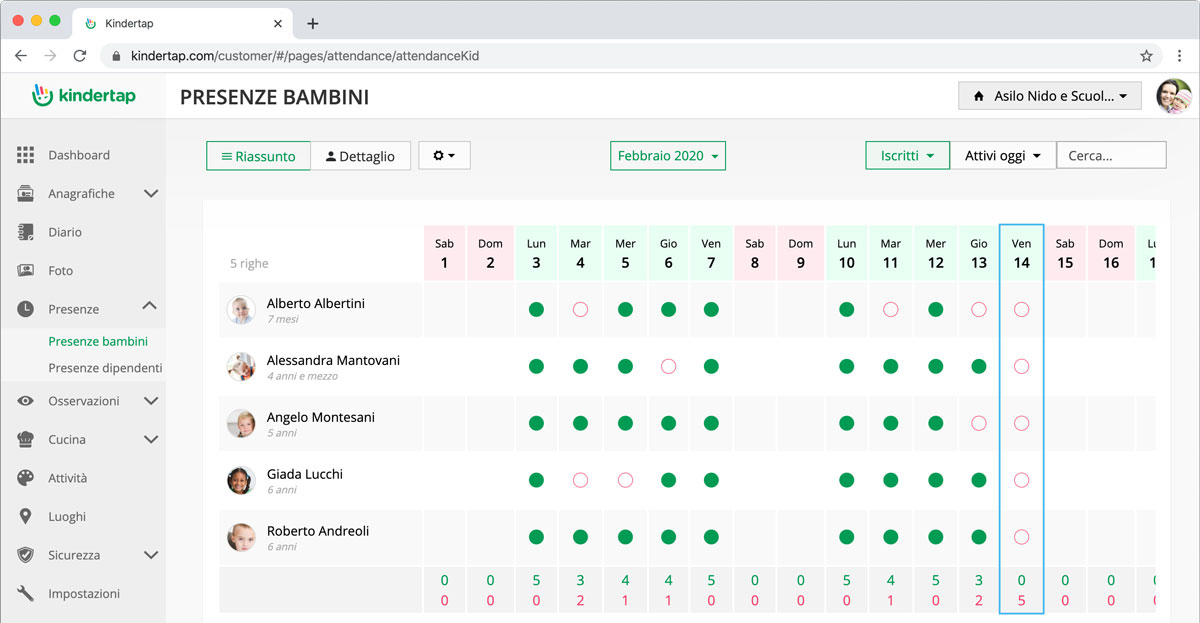Toggle Alessandra Mantovani's absence on Gio 6
Viewport: 1200px width, 623px height.
[x=668, y=367]
